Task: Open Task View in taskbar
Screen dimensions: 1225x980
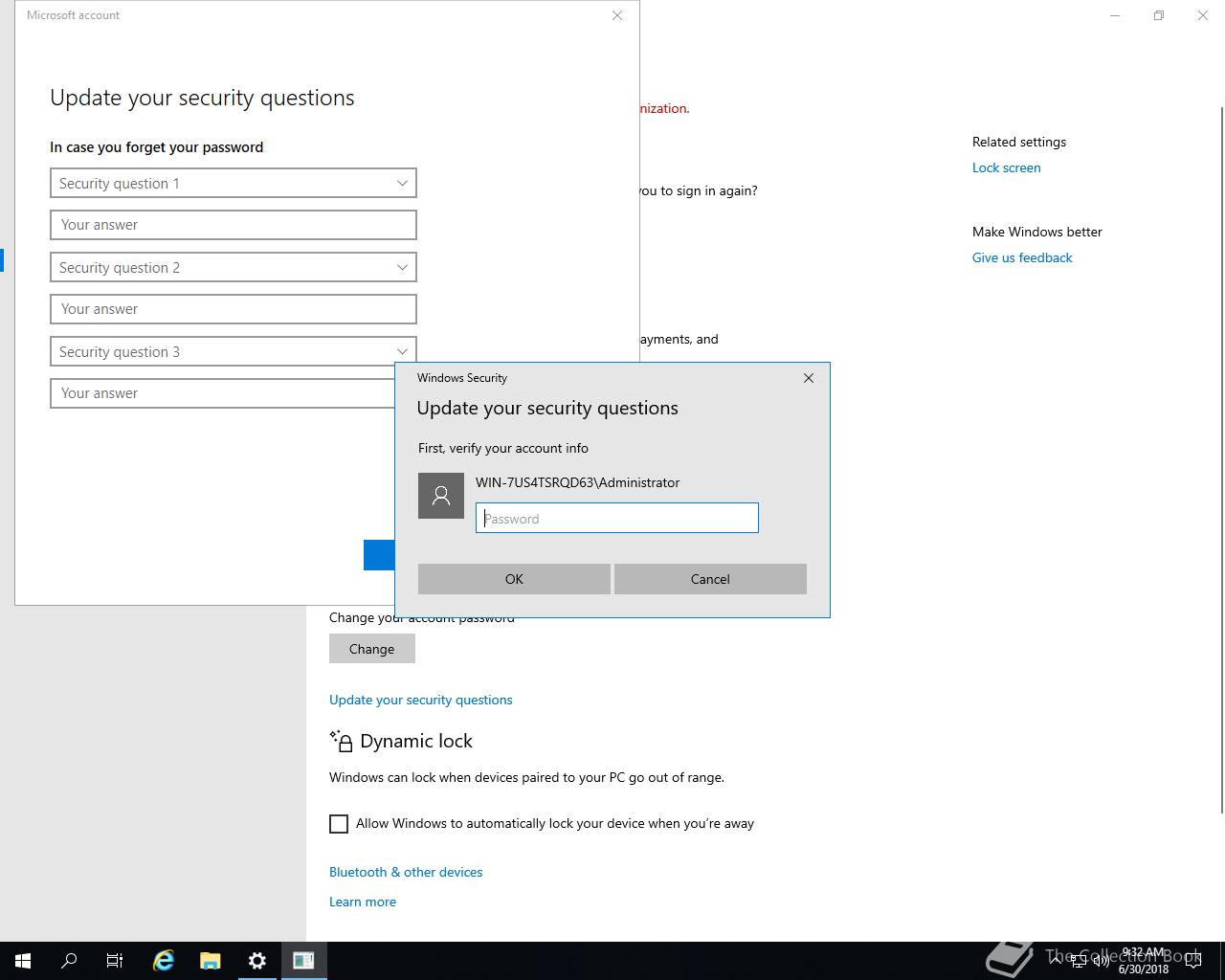Action: tap(115, 960)
